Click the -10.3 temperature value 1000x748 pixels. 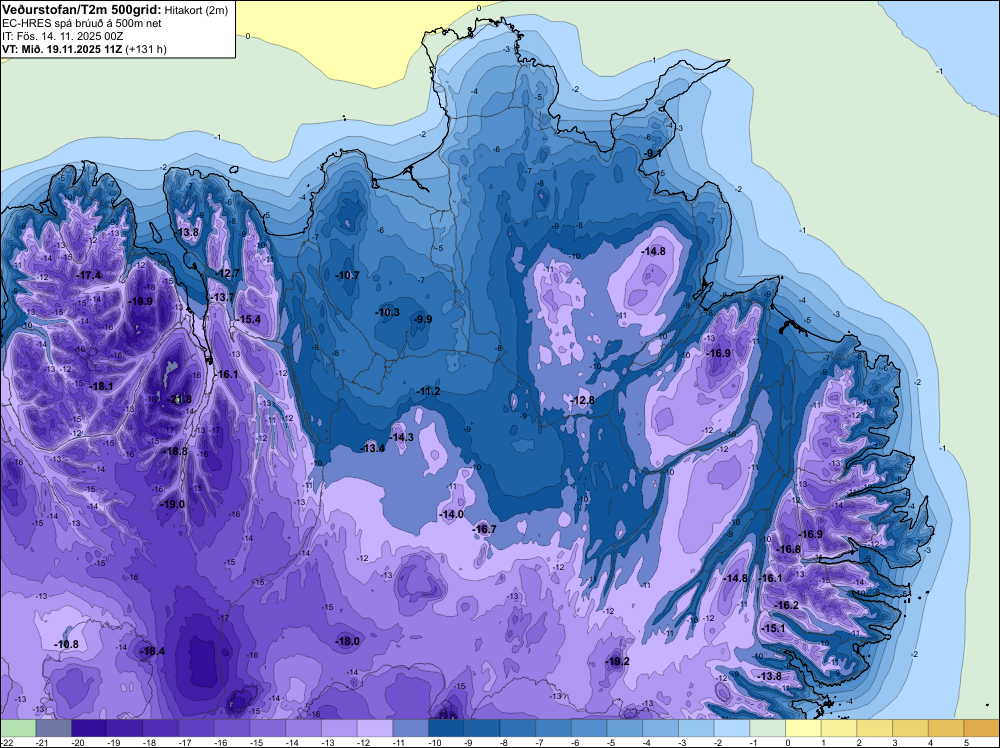(x=388, y=312)
